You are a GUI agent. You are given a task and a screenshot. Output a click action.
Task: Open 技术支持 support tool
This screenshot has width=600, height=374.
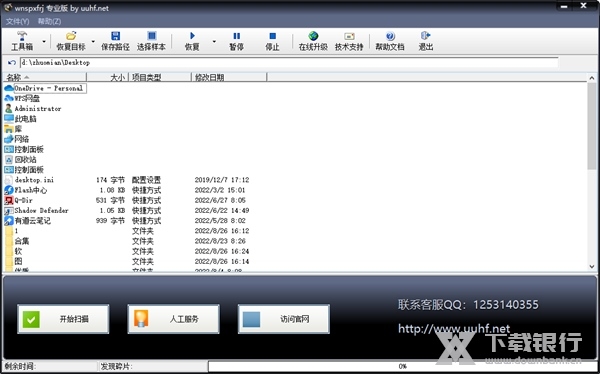(349, 41)
